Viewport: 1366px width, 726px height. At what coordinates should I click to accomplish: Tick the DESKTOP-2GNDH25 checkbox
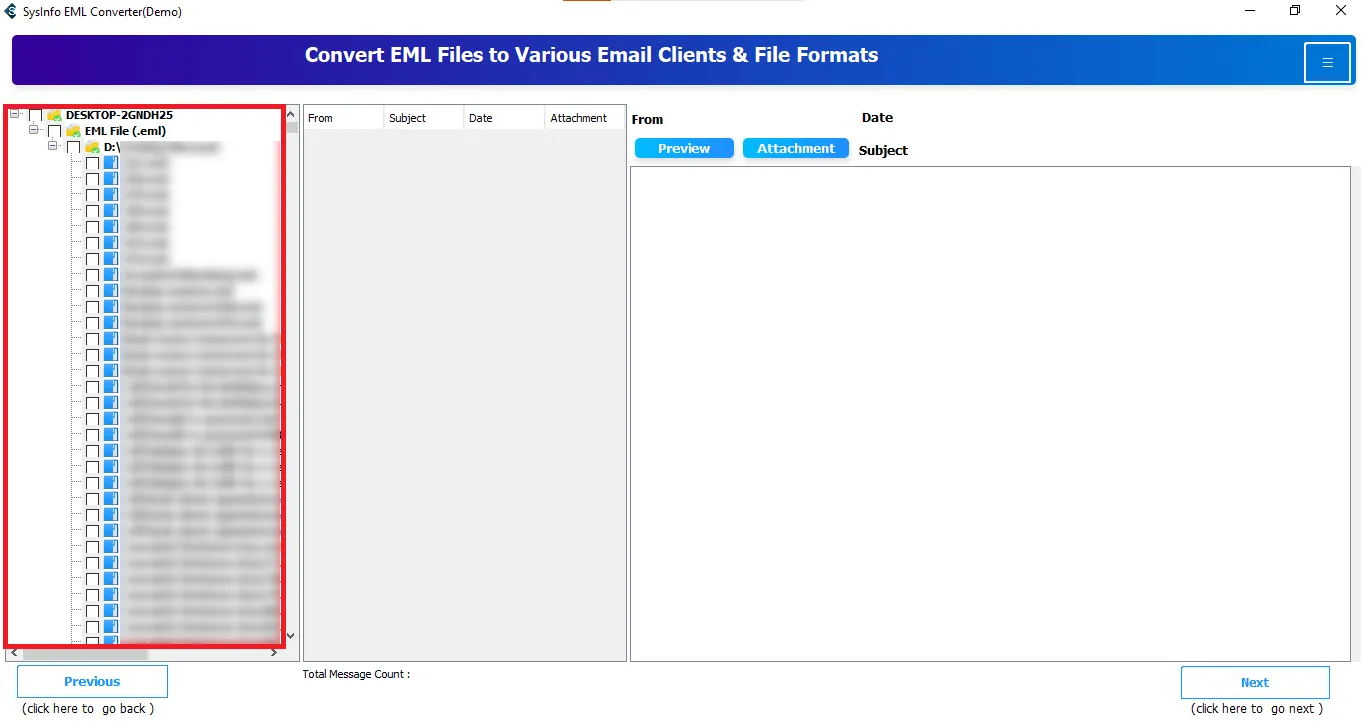[36, 115]
